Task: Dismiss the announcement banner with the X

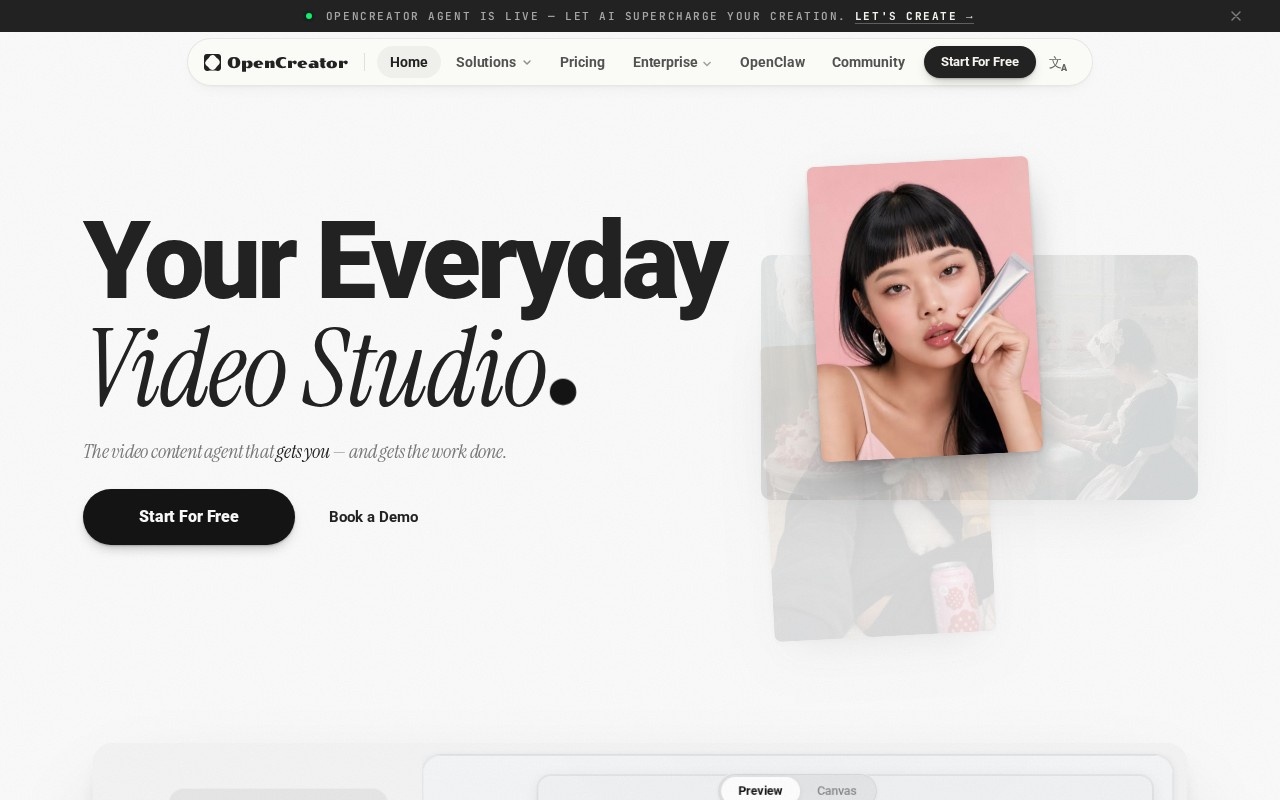Action: 1236,16
